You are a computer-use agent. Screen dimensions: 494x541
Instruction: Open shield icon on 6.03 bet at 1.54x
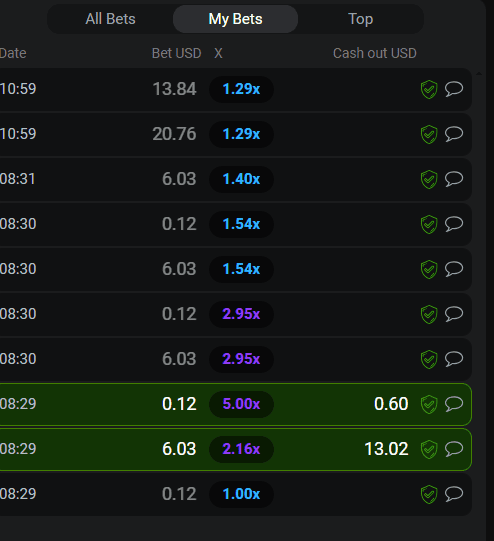(429, 269)
